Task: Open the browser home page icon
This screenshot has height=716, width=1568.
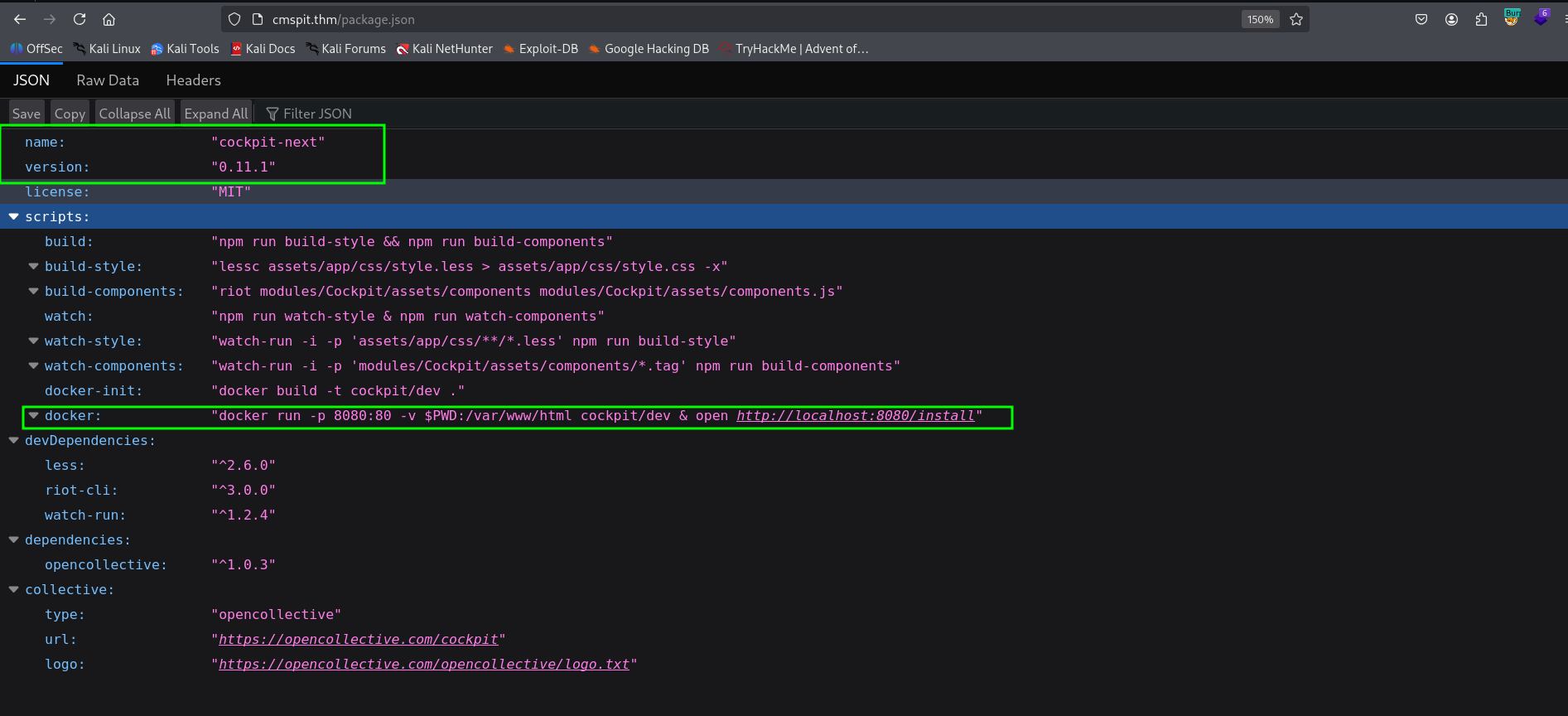Action: 109,19
